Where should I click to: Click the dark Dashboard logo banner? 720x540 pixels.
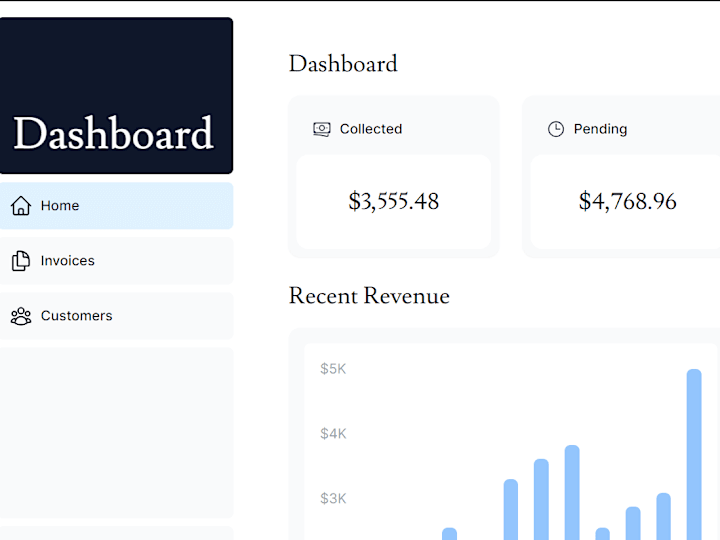[116, 96]
